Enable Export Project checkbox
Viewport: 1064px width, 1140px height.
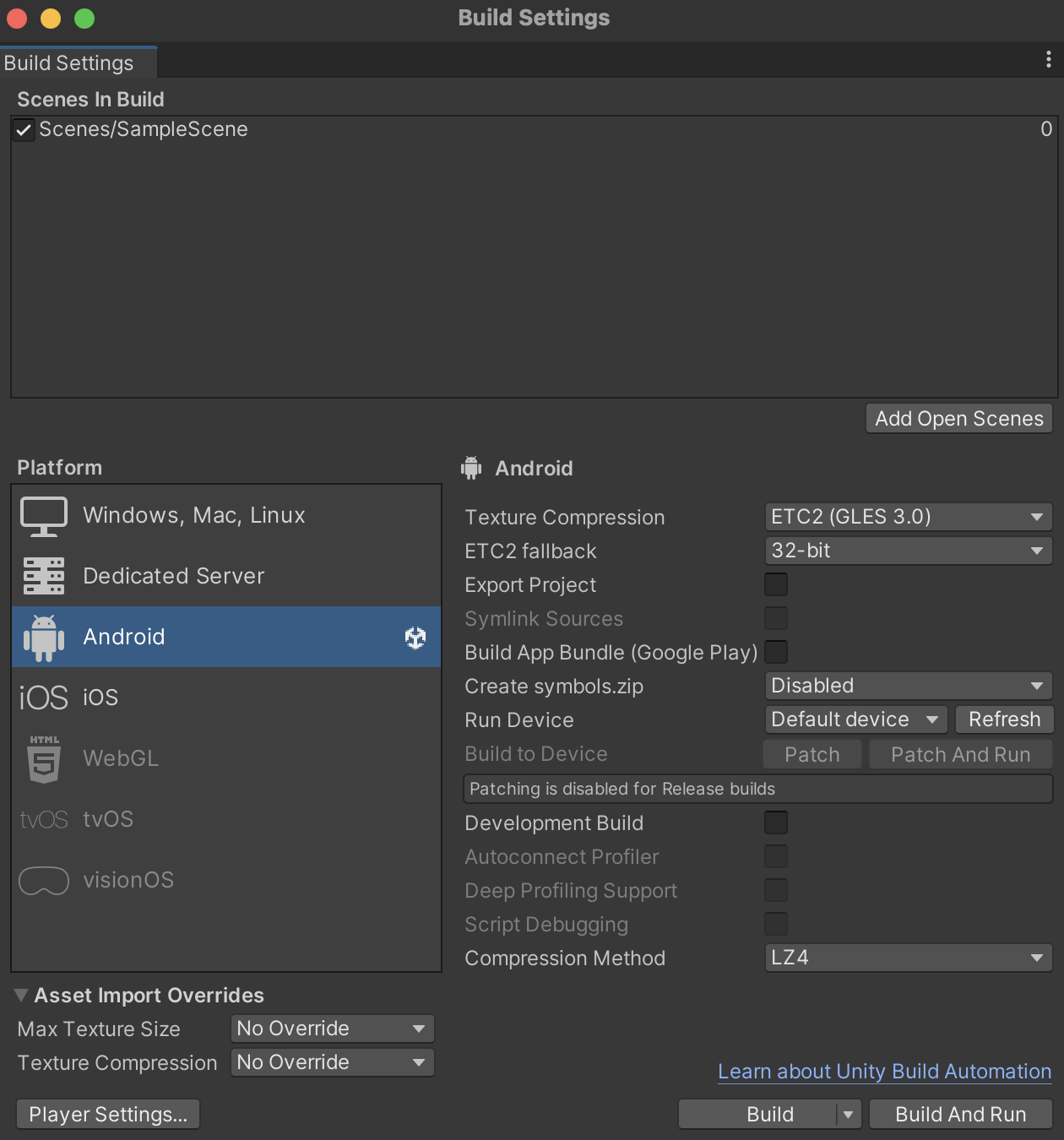(x=776, y=584)
